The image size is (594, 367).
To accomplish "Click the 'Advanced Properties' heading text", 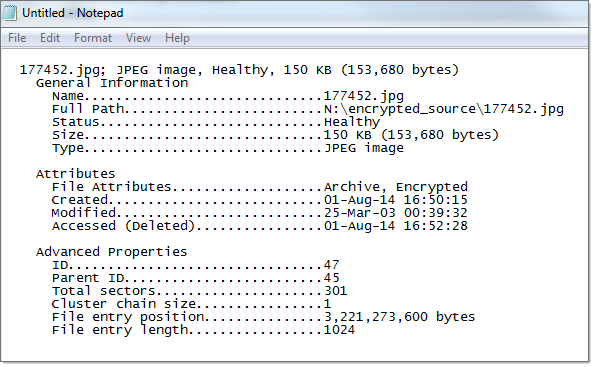I will coord(111,252).
